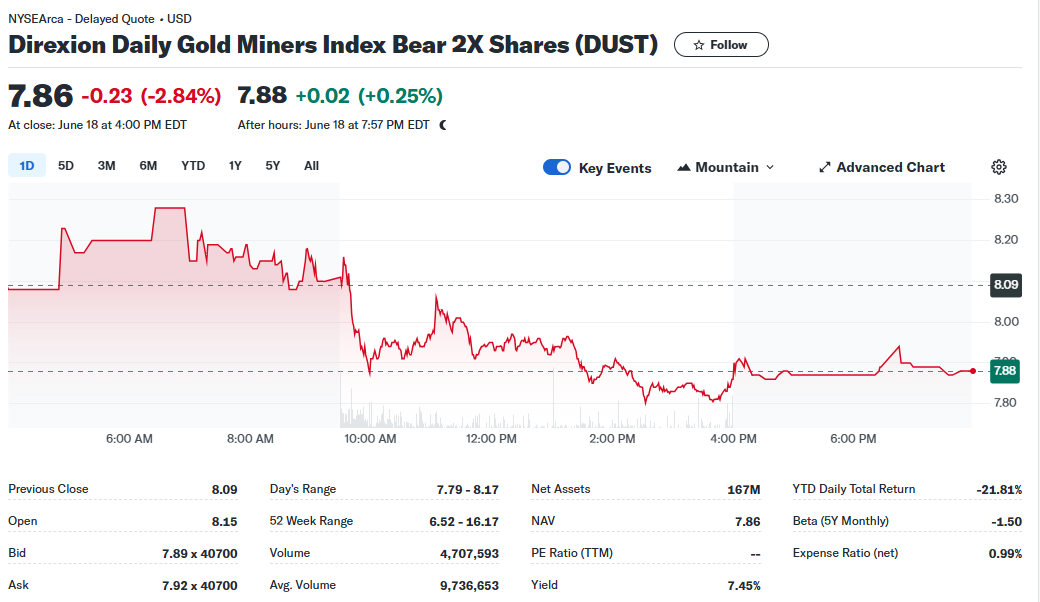Follow the DUST ticker
The height and width of the screenshot is (602, 1040).
[x=721, y=44]
